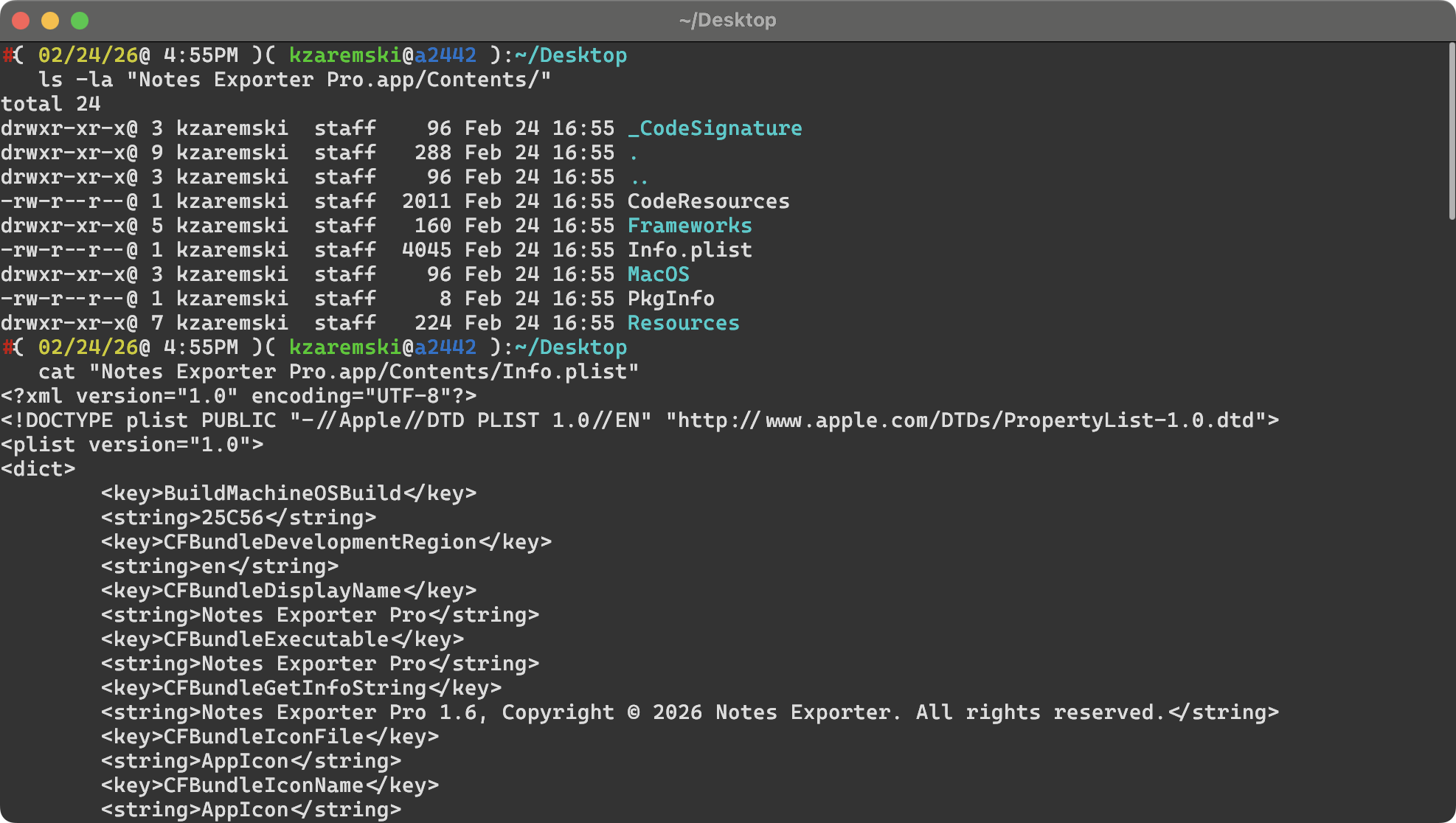The height and width of the screenshot is (823, 1456).
Task: Click the ls -la command text
Action: click(x=77, y=79)
